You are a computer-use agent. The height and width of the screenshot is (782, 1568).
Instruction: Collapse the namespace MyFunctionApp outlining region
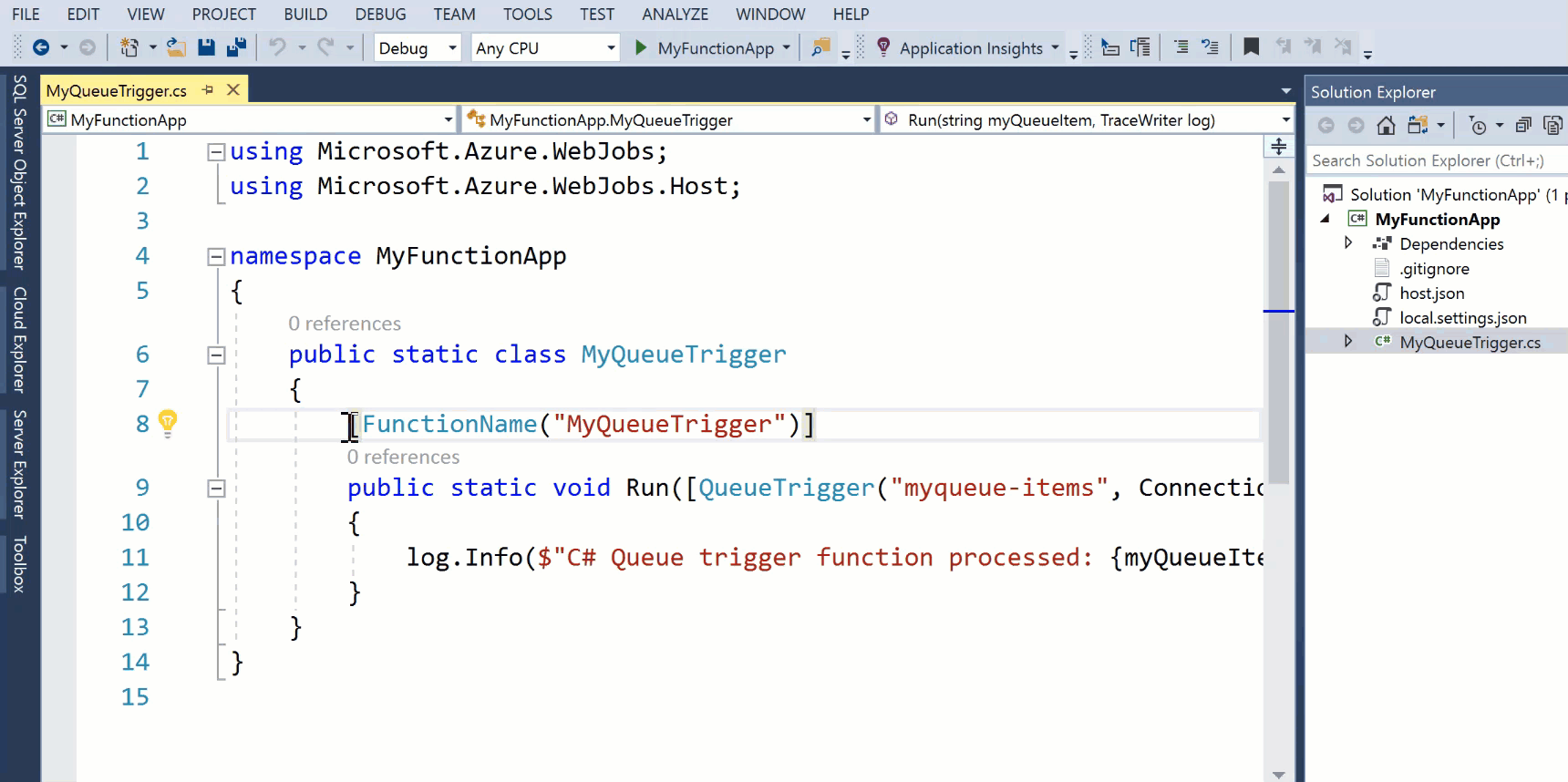point(216,257)
